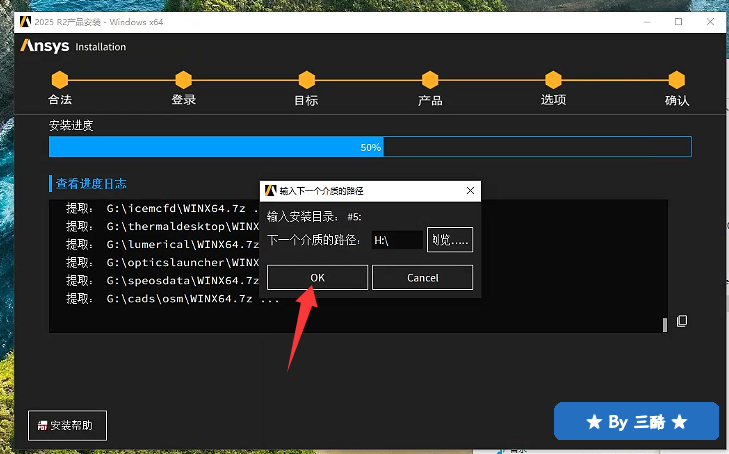The height and width of the screenshot is (454, 729).
Task: Select the 确认 step hexagon
Action: click(676, 80)
